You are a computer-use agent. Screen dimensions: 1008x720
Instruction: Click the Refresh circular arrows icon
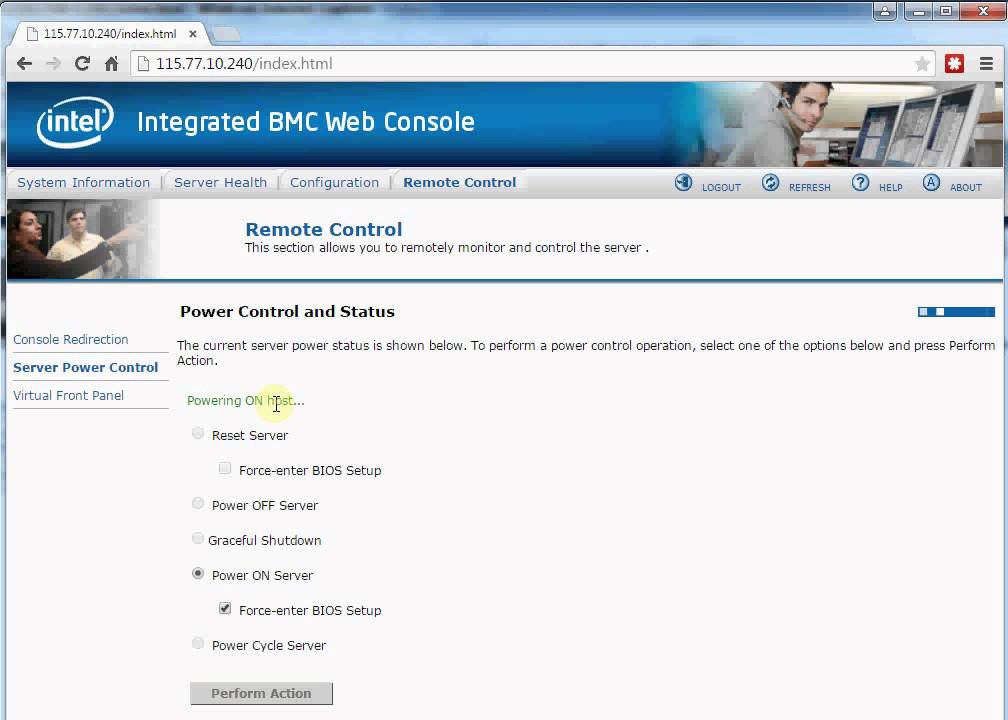(x=770, y=183)
